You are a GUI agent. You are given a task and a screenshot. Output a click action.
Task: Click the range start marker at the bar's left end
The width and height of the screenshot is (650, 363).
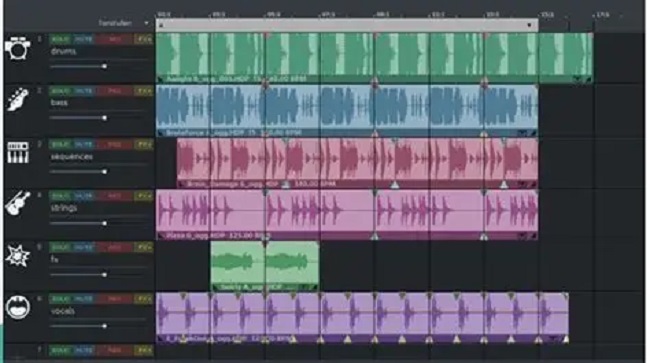[161, 25]
